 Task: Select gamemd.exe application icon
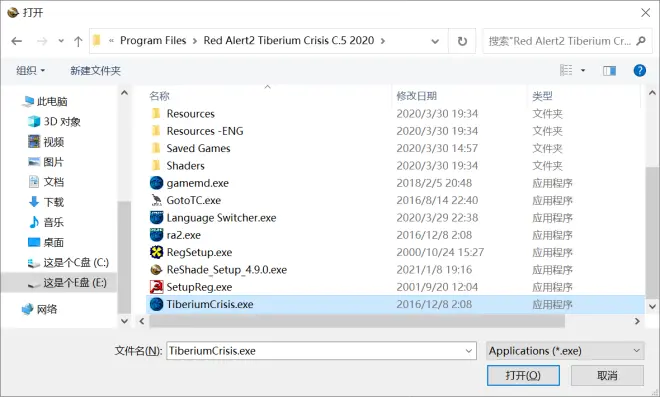point(157,183)
